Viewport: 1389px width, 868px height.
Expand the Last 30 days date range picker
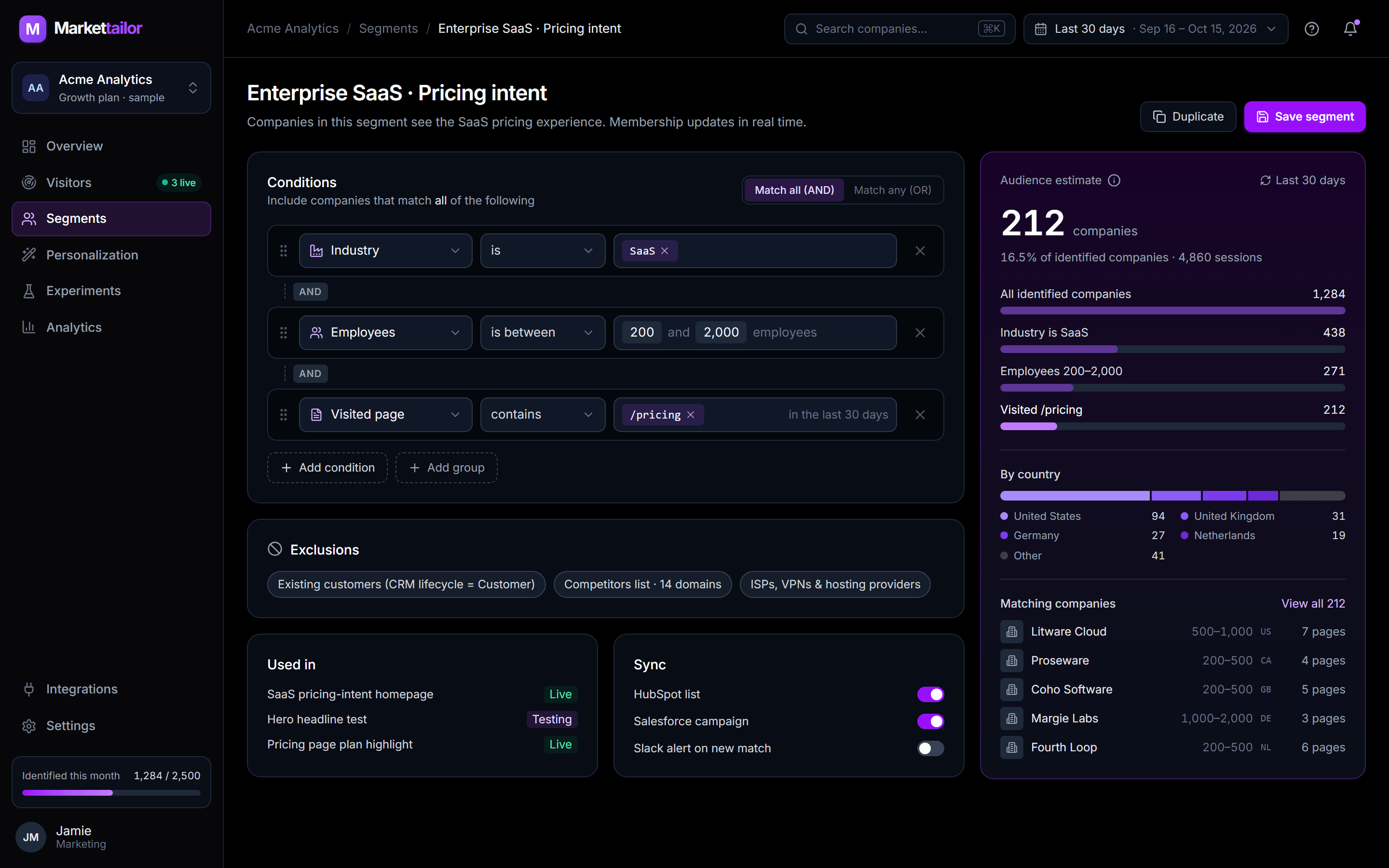1156,29
